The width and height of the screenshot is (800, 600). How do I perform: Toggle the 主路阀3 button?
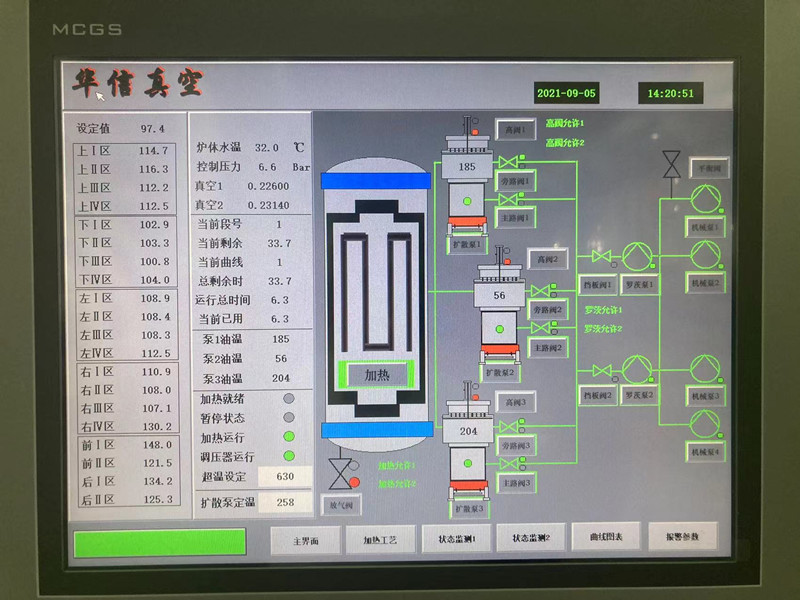516,483
